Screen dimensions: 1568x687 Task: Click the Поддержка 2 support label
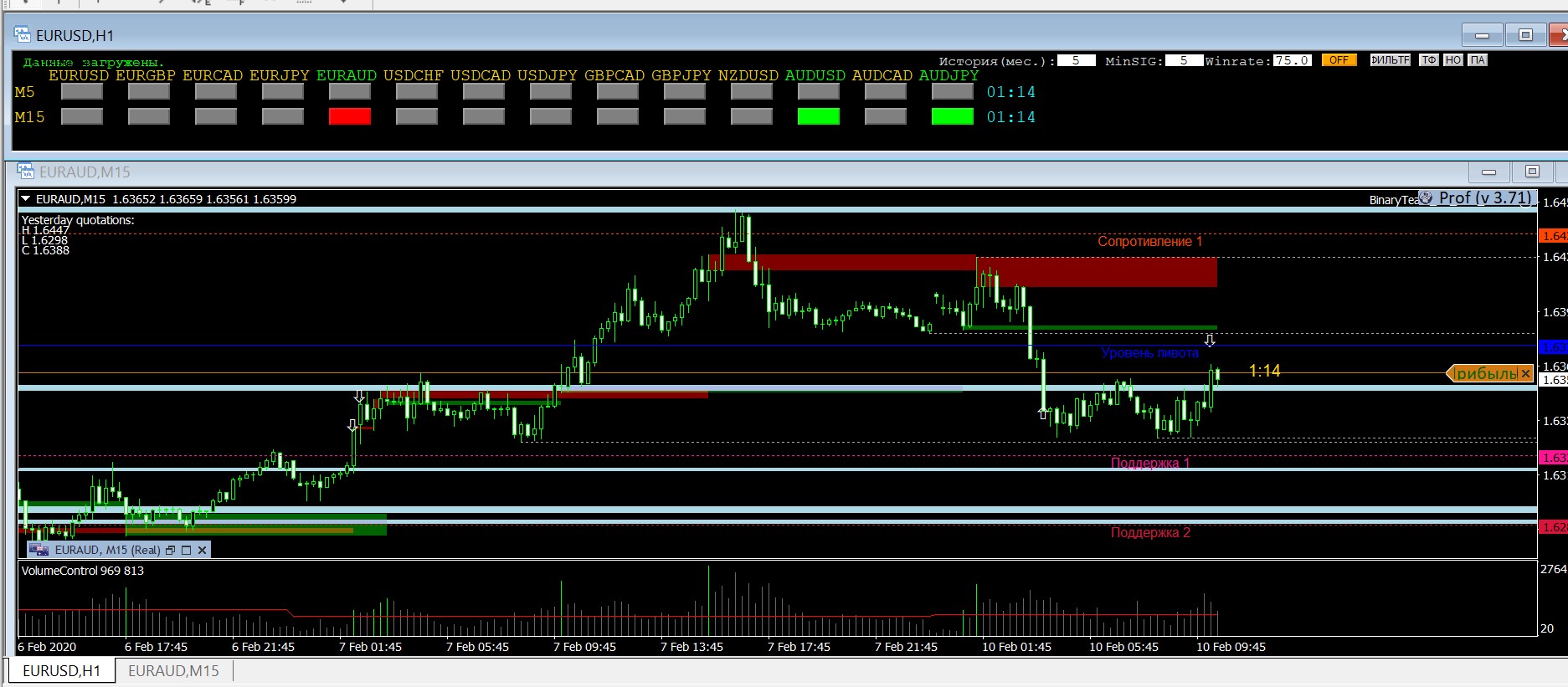coord(1150,532)
